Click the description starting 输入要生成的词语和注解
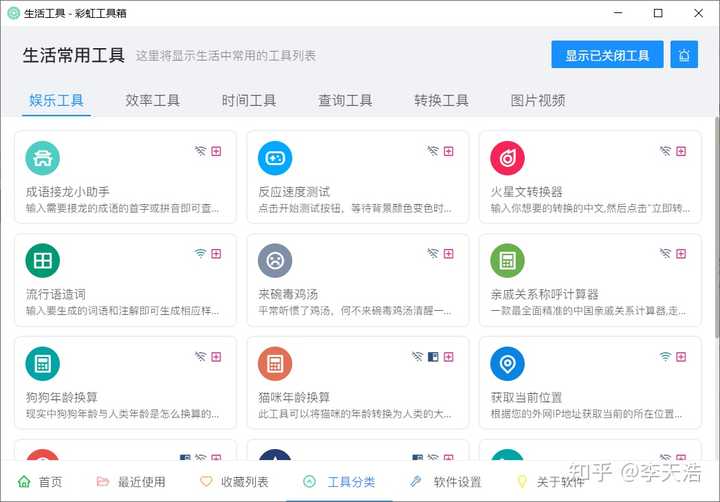720x502 pixels. [x=122, y=311]
